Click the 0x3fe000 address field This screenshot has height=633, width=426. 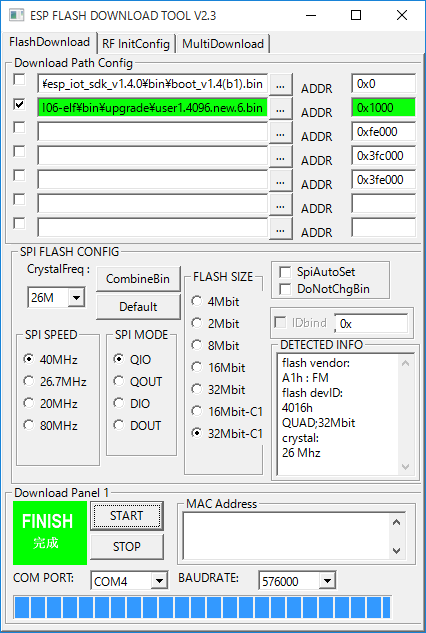coord(383,180)
